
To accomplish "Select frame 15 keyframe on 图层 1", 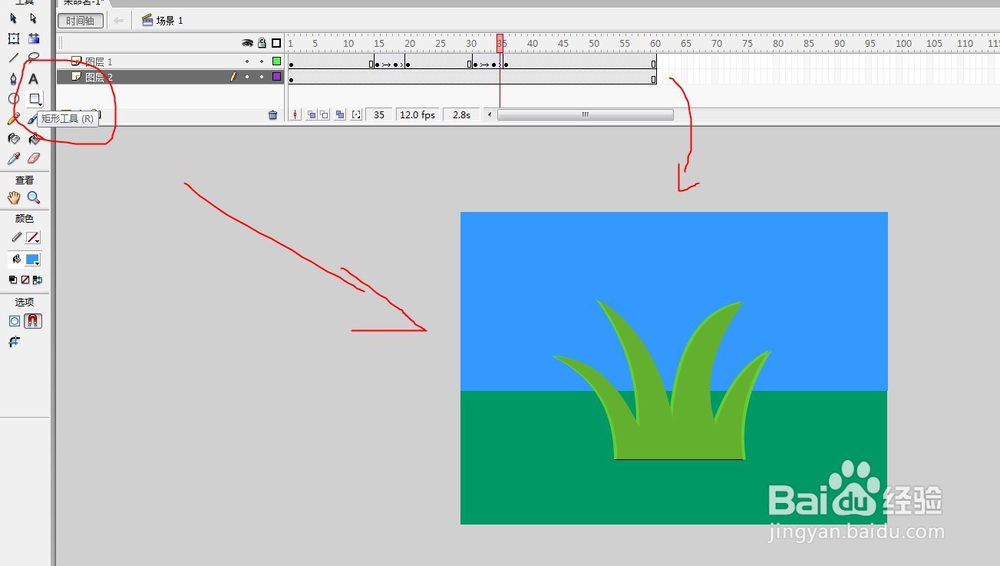I will point(377,63).
